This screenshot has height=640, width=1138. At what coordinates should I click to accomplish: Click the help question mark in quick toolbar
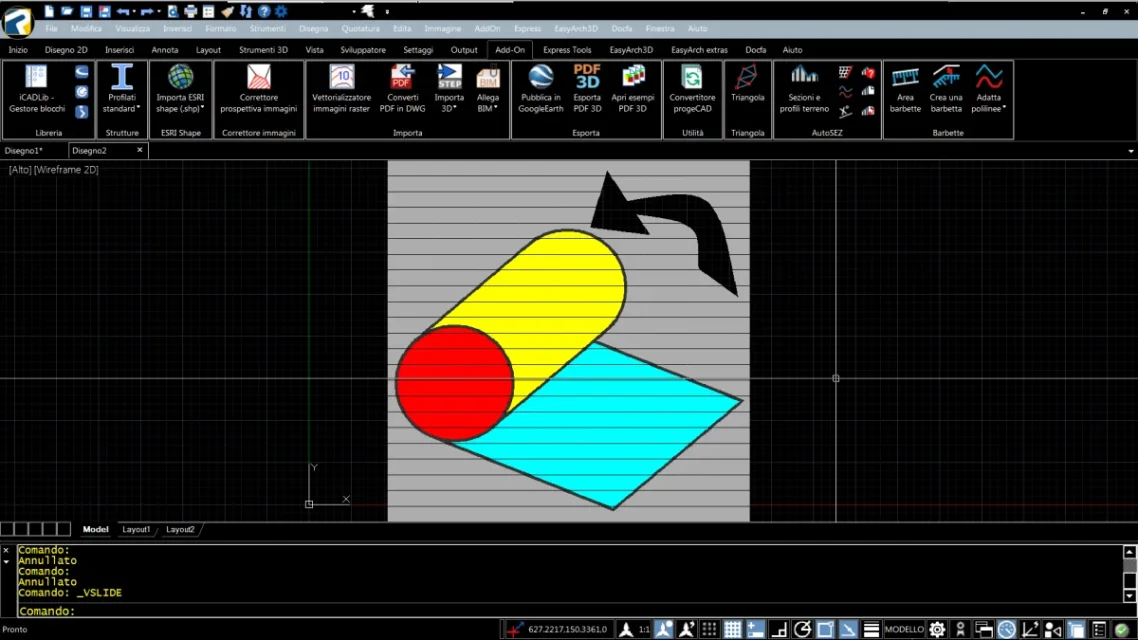click(264, 12)
